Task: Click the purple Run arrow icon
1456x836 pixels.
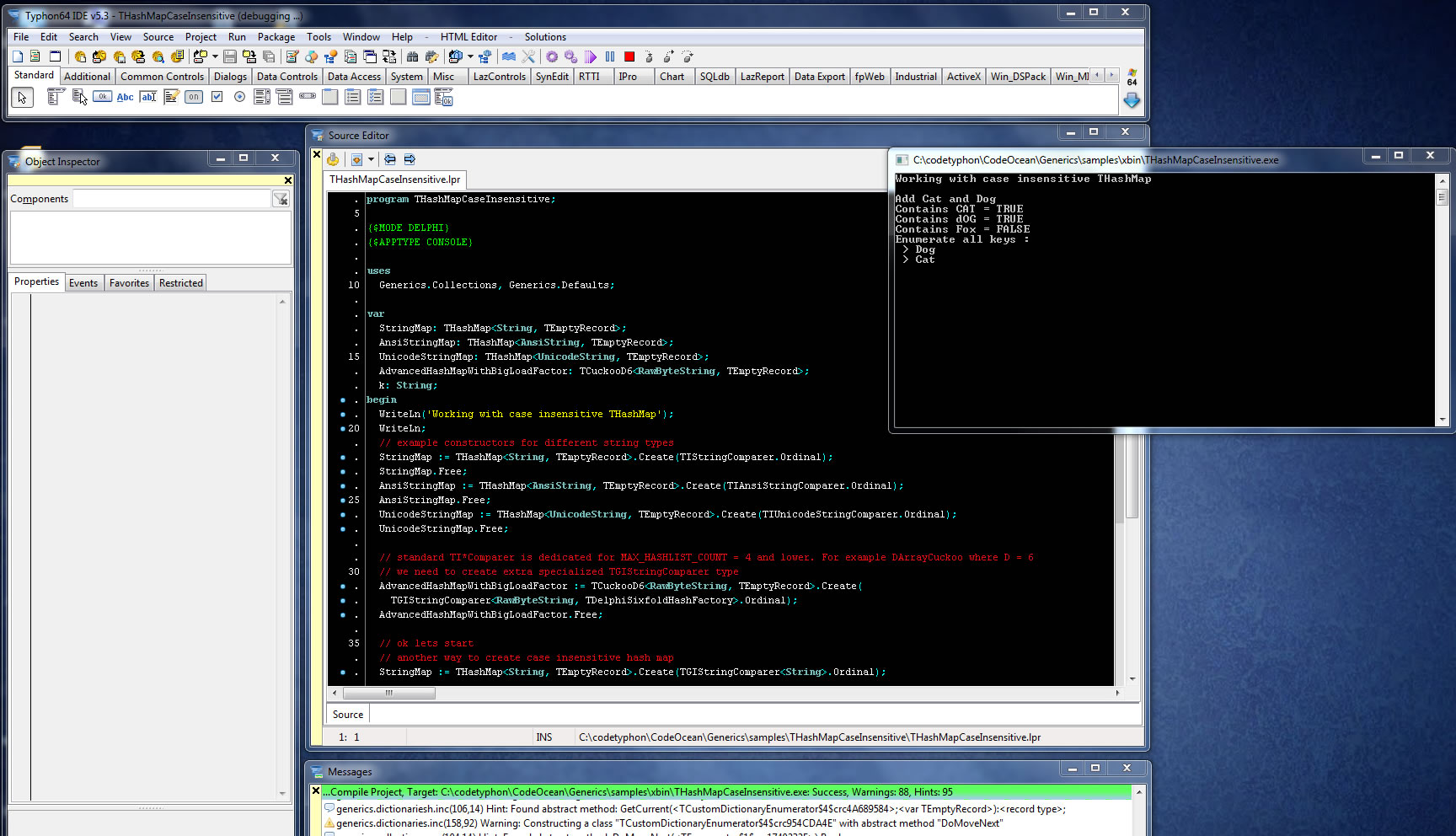Action: pyautogui.click(x=591, y=56)
